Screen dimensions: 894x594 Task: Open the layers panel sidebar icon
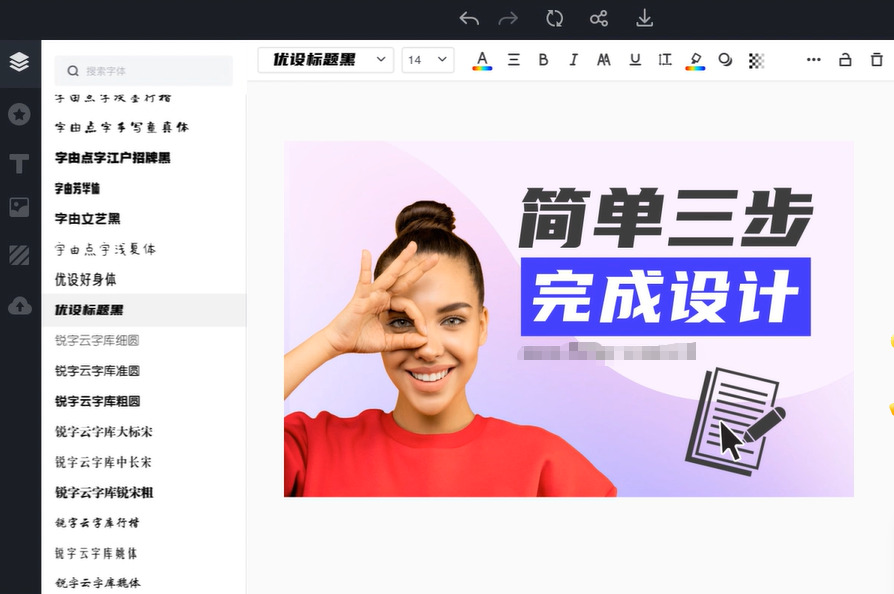(x=20, y=62)
